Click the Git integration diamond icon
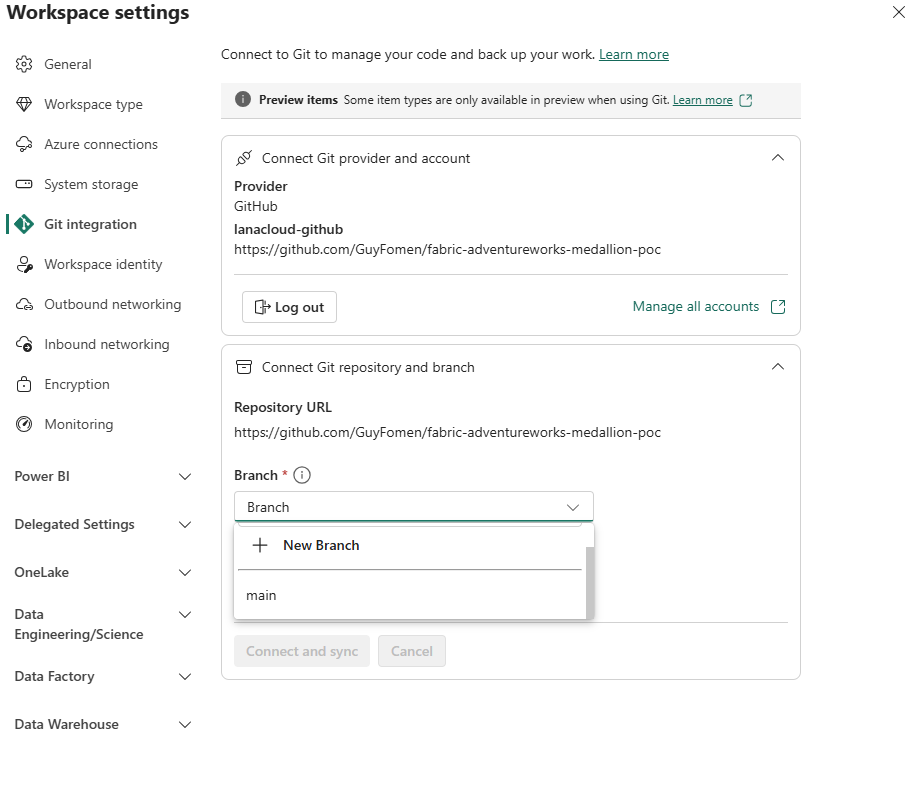This screenshot has width=923, height=786. (24, 224)
